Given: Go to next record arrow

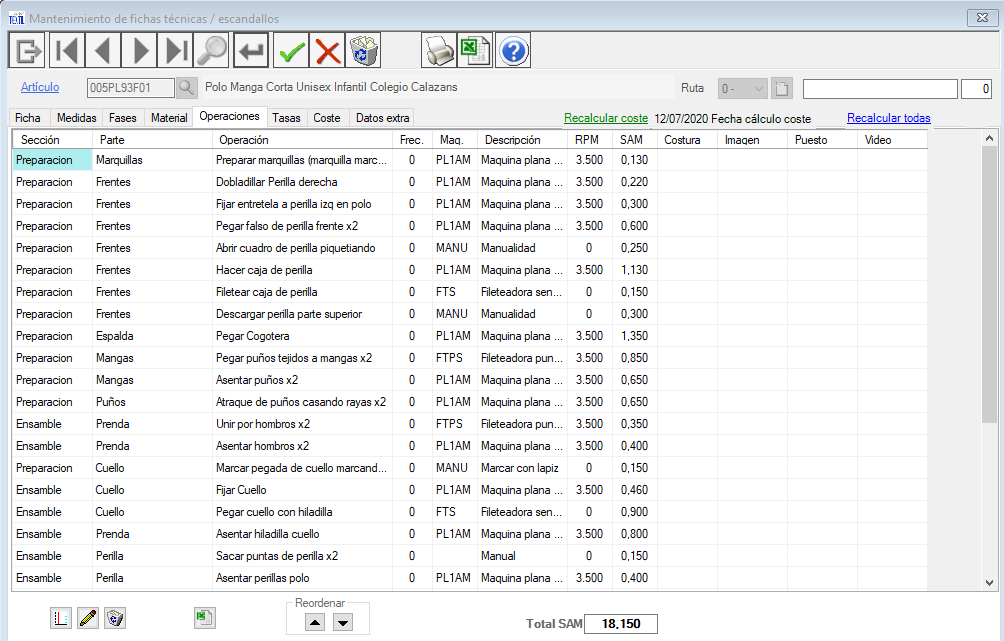Looking at the screenshot, I should point(141,49).
